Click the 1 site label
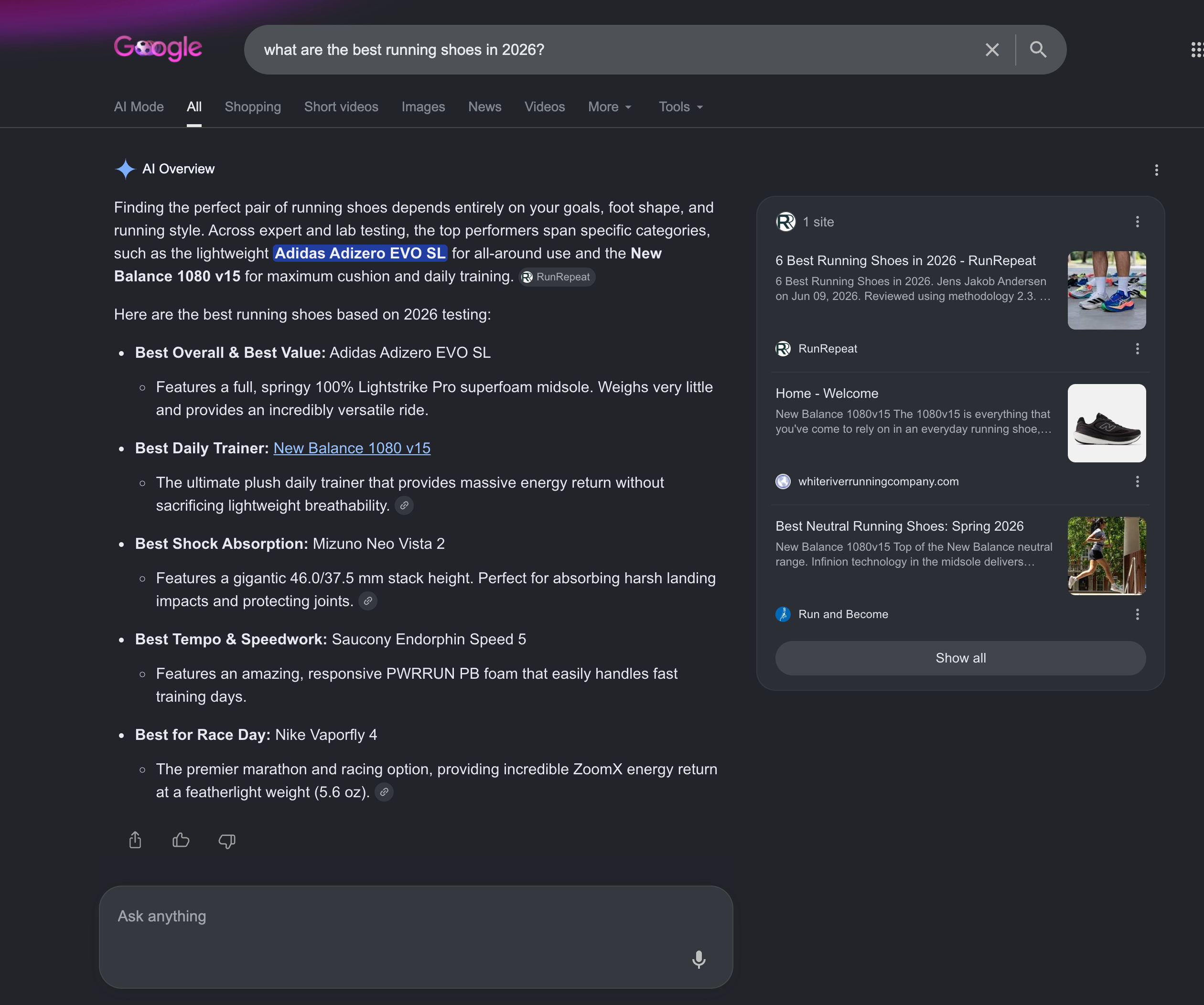The image size is (1204, 1005). [818, 222]
